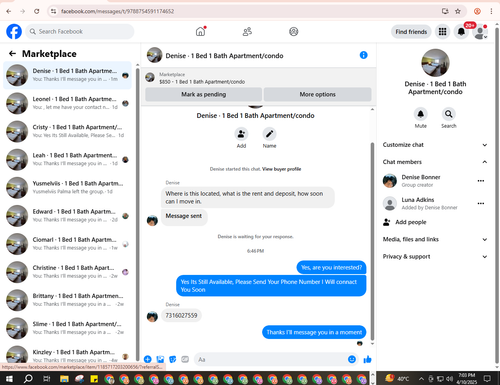This screenshot has width=500, height=385.
Task: Click Mark as pending button
Action: tap(203, 94)
